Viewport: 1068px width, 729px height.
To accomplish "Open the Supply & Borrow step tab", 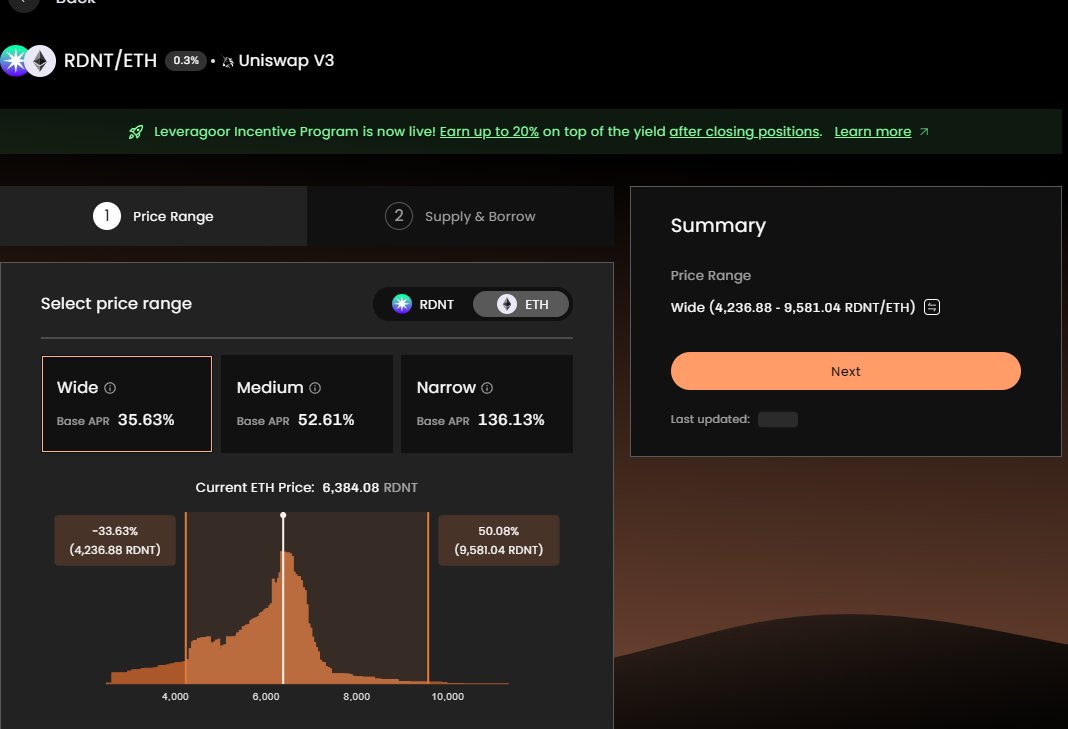I will tap(460, 216).
